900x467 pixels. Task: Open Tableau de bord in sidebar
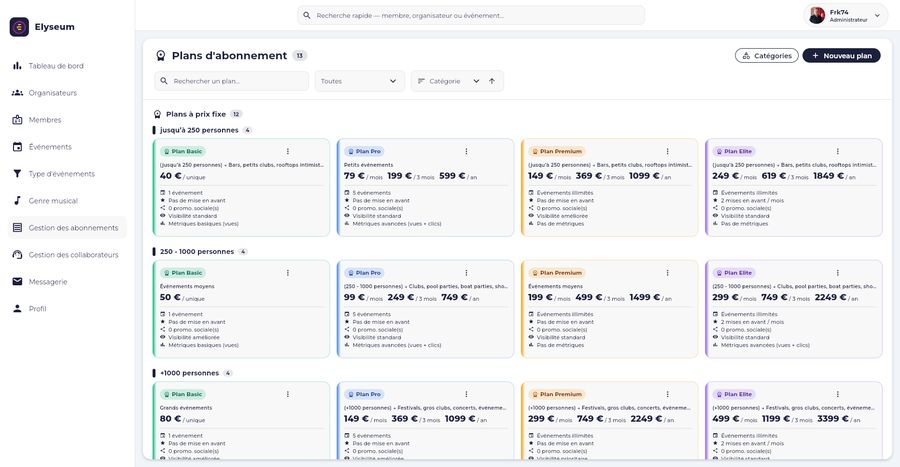[68, 66]
